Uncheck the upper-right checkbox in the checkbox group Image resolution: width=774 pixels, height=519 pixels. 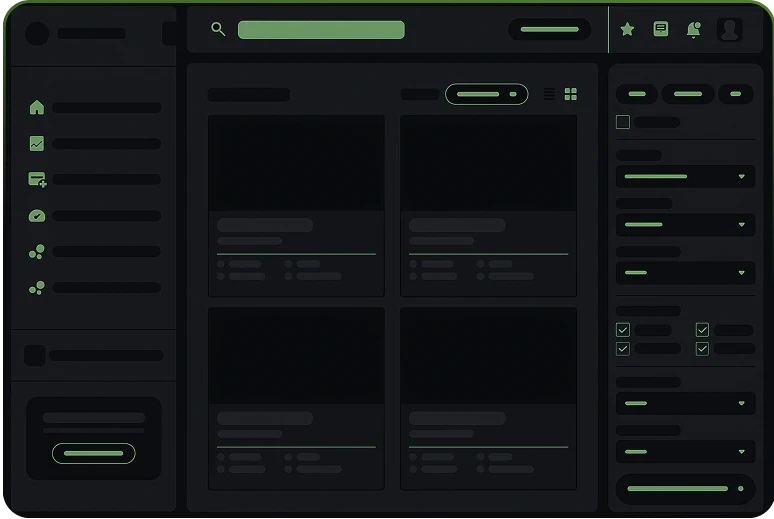point(702,330)
